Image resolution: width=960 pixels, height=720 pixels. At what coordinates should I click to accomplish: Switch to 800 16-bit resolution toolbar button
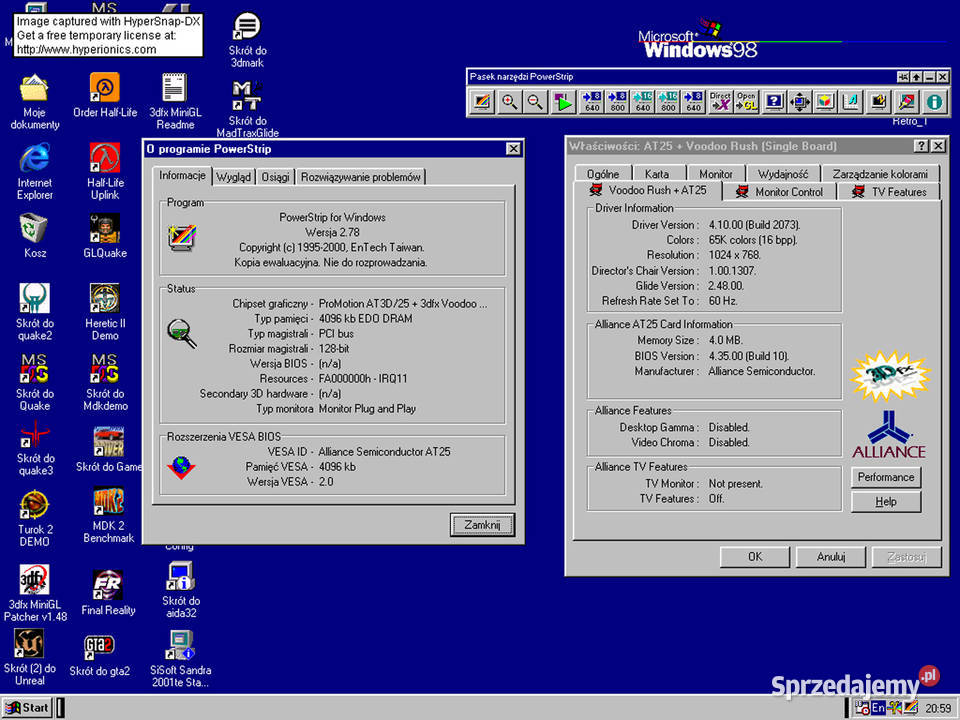(668, 102)
